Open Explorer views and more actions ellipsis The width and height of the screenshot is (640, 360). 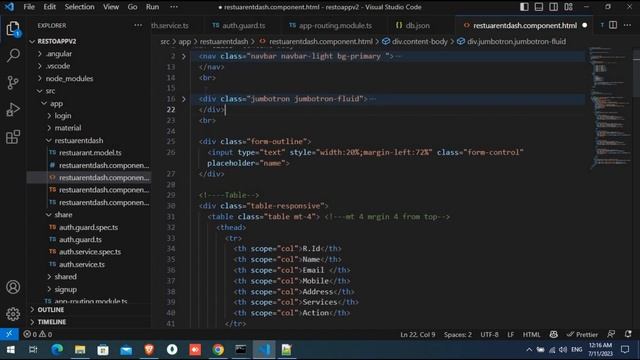138,25
